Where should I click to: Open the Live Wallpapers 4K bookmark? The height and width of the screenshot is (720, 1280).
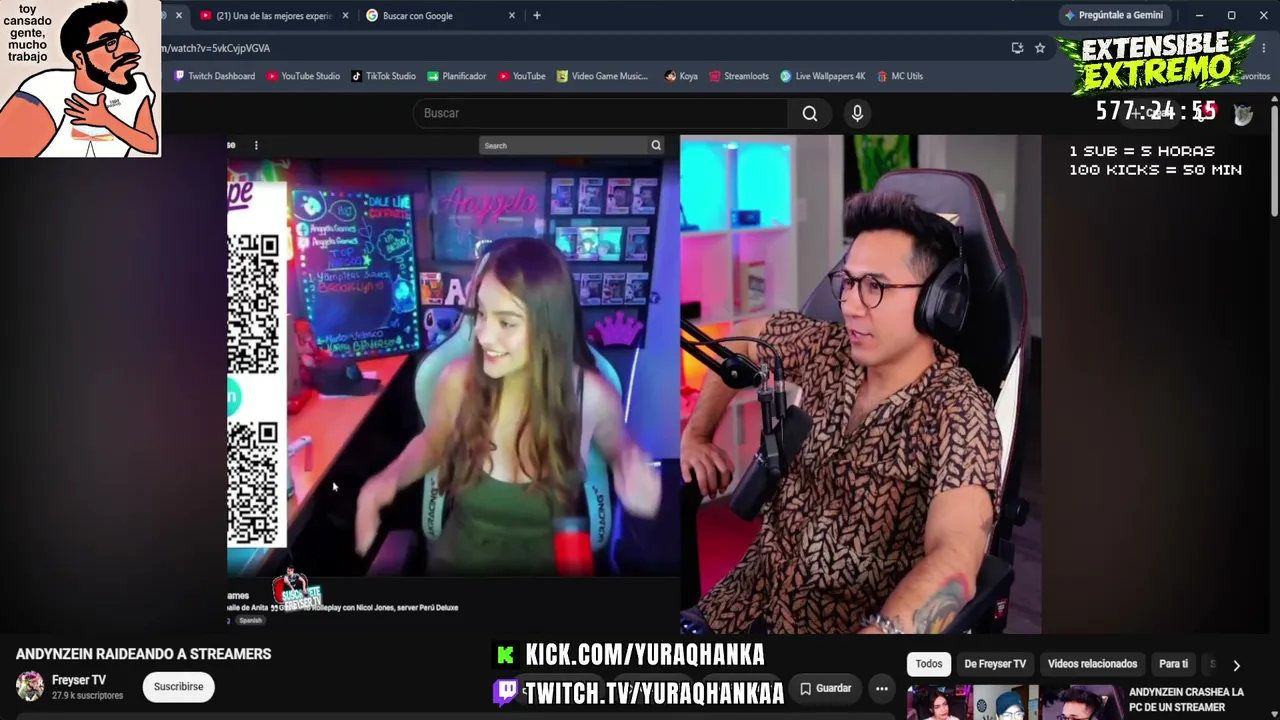823,76
